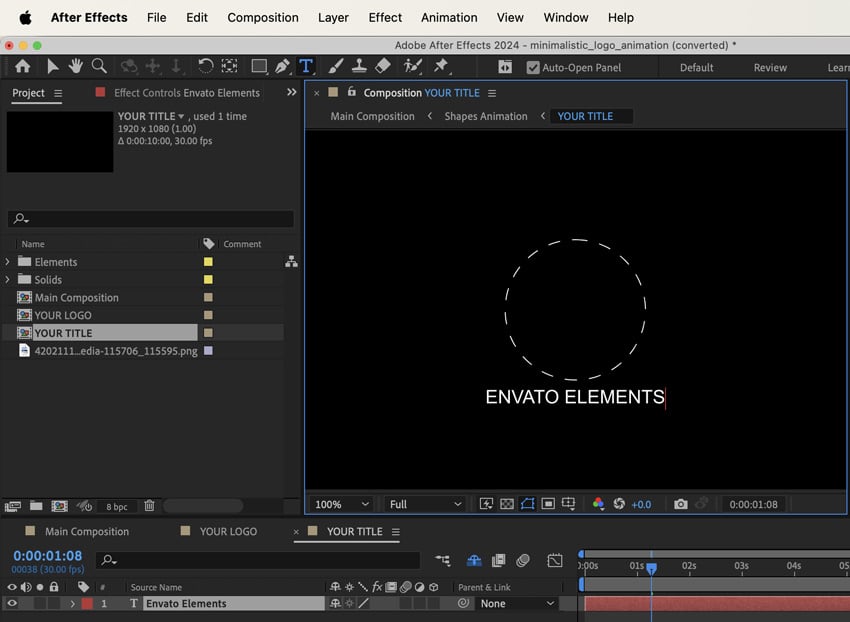Select the Selection arrow tool
This screenshot has width=850, height=622.
(x=53, y=66)
